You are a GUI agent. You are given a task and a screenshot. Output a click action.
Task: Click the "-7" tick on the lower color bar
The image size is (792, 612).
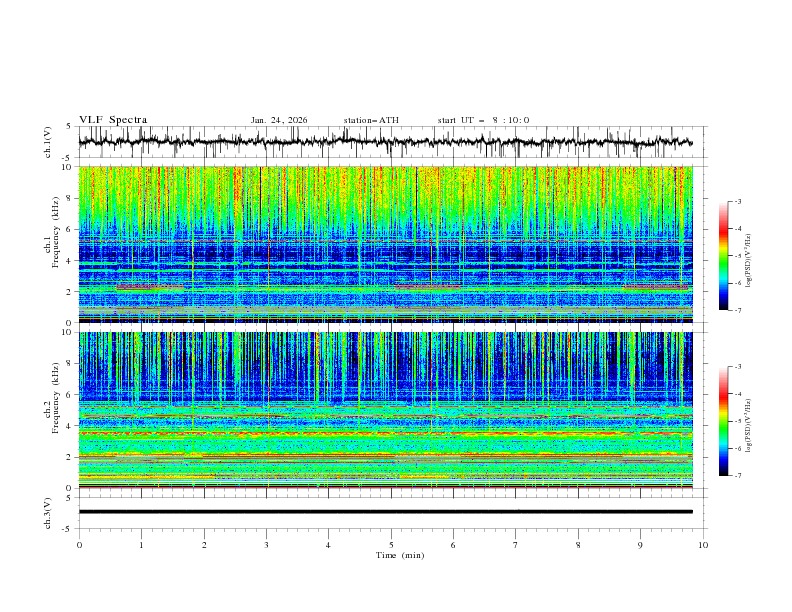pyautogui.click(x=737, y=475)
